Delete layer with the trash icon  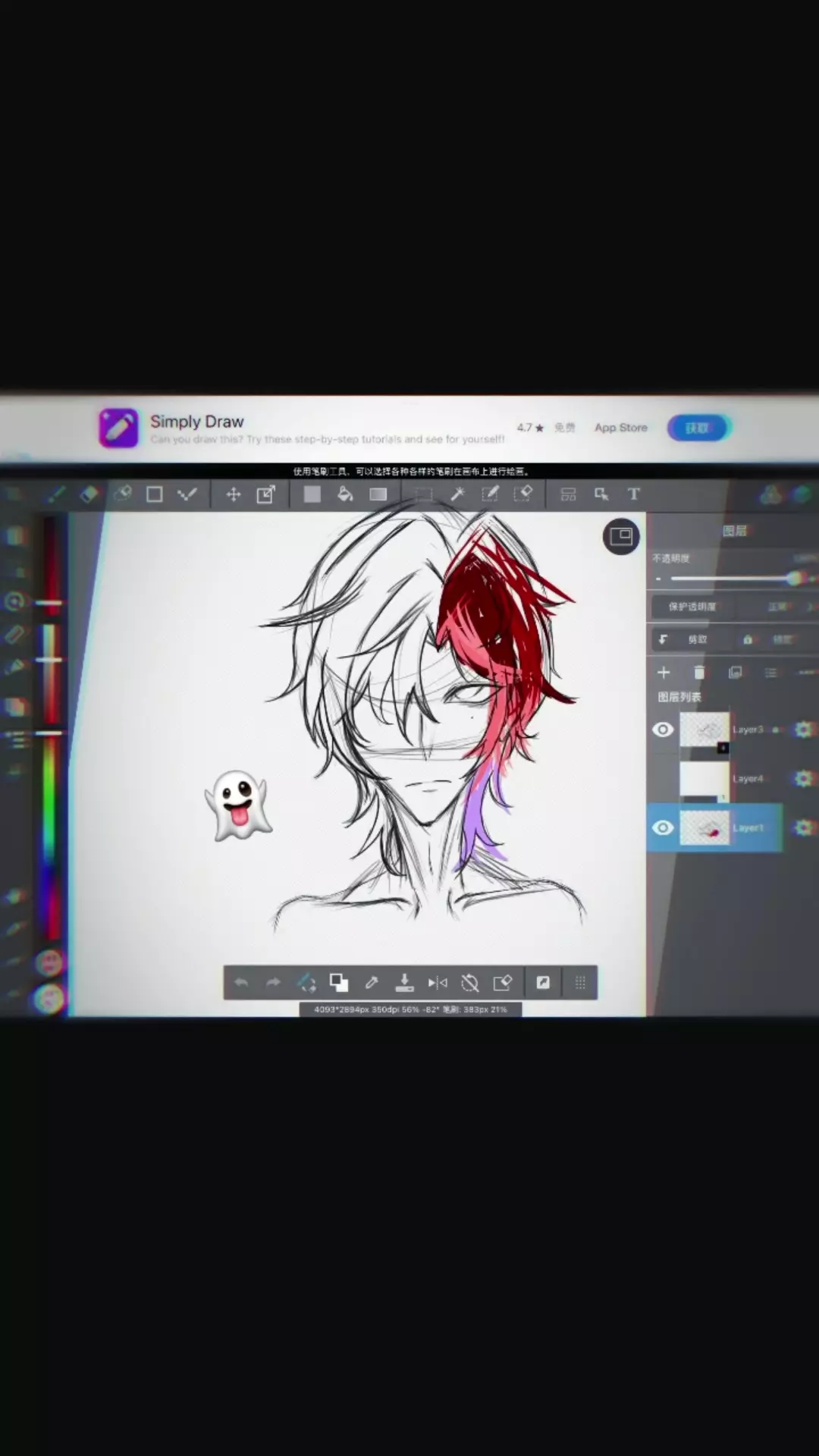(699, 673)
